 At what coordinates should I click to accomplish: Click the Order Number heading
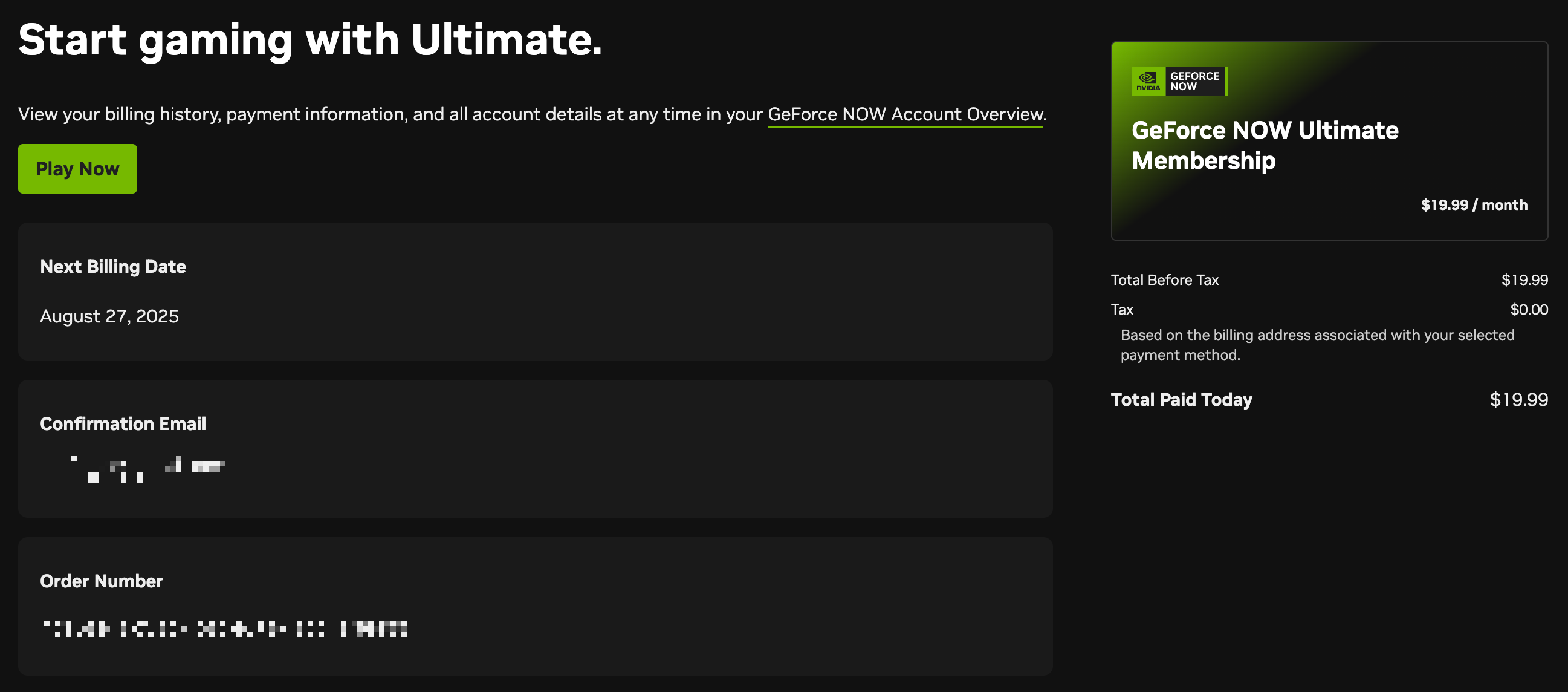click(x=101, y=581)
